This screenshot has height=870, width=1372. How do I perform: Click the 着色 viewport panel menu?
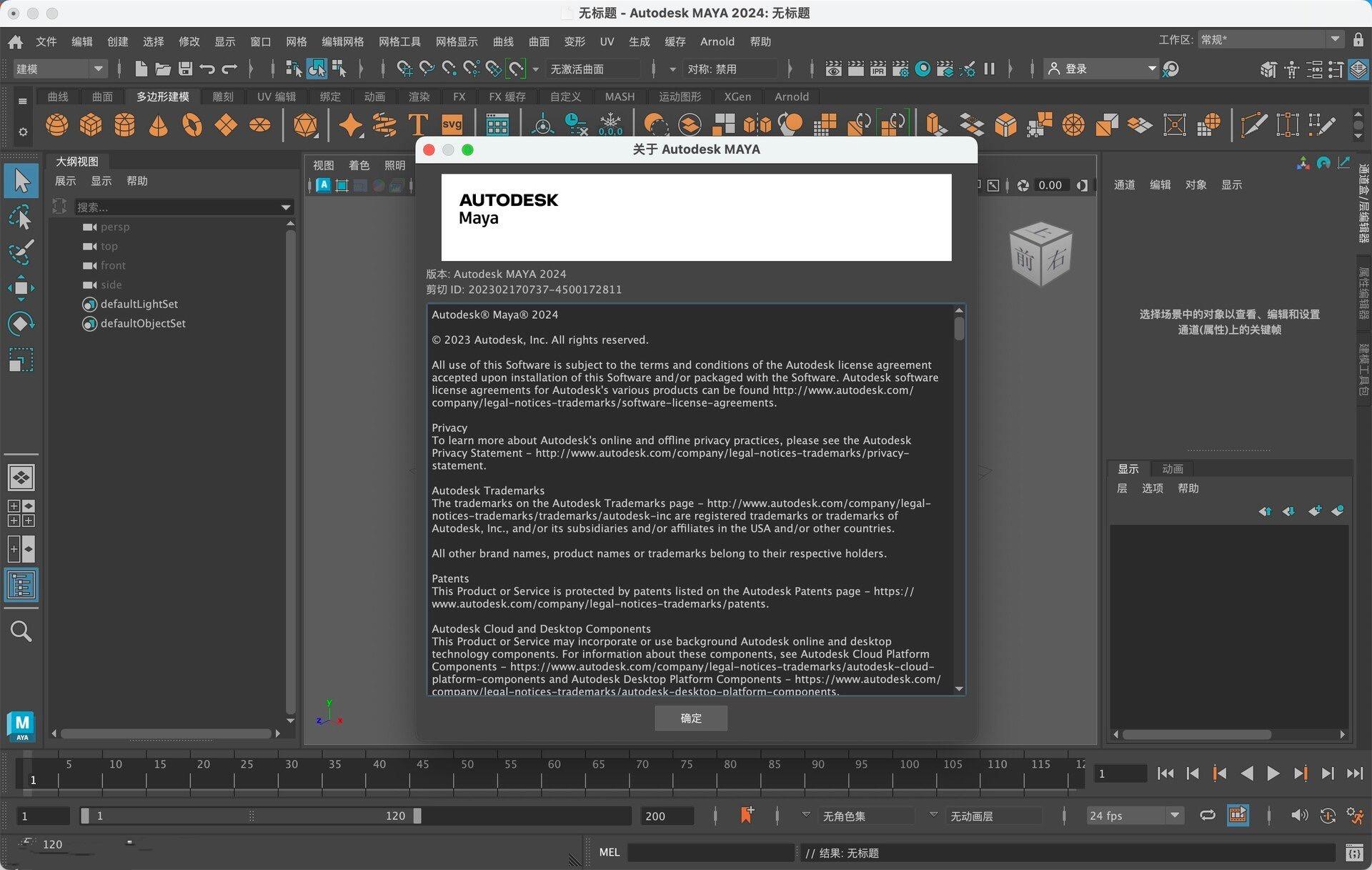click(359, 165)
